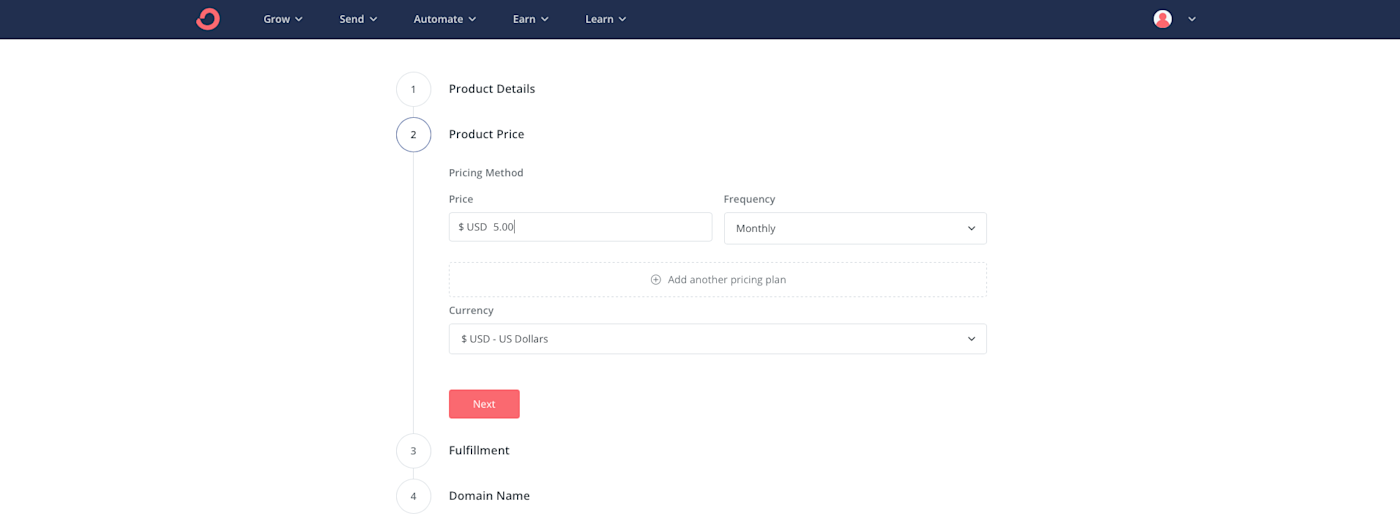Select step 2 circle
The height and width of the screenshot is (527, 1400).
click(413, 134)
